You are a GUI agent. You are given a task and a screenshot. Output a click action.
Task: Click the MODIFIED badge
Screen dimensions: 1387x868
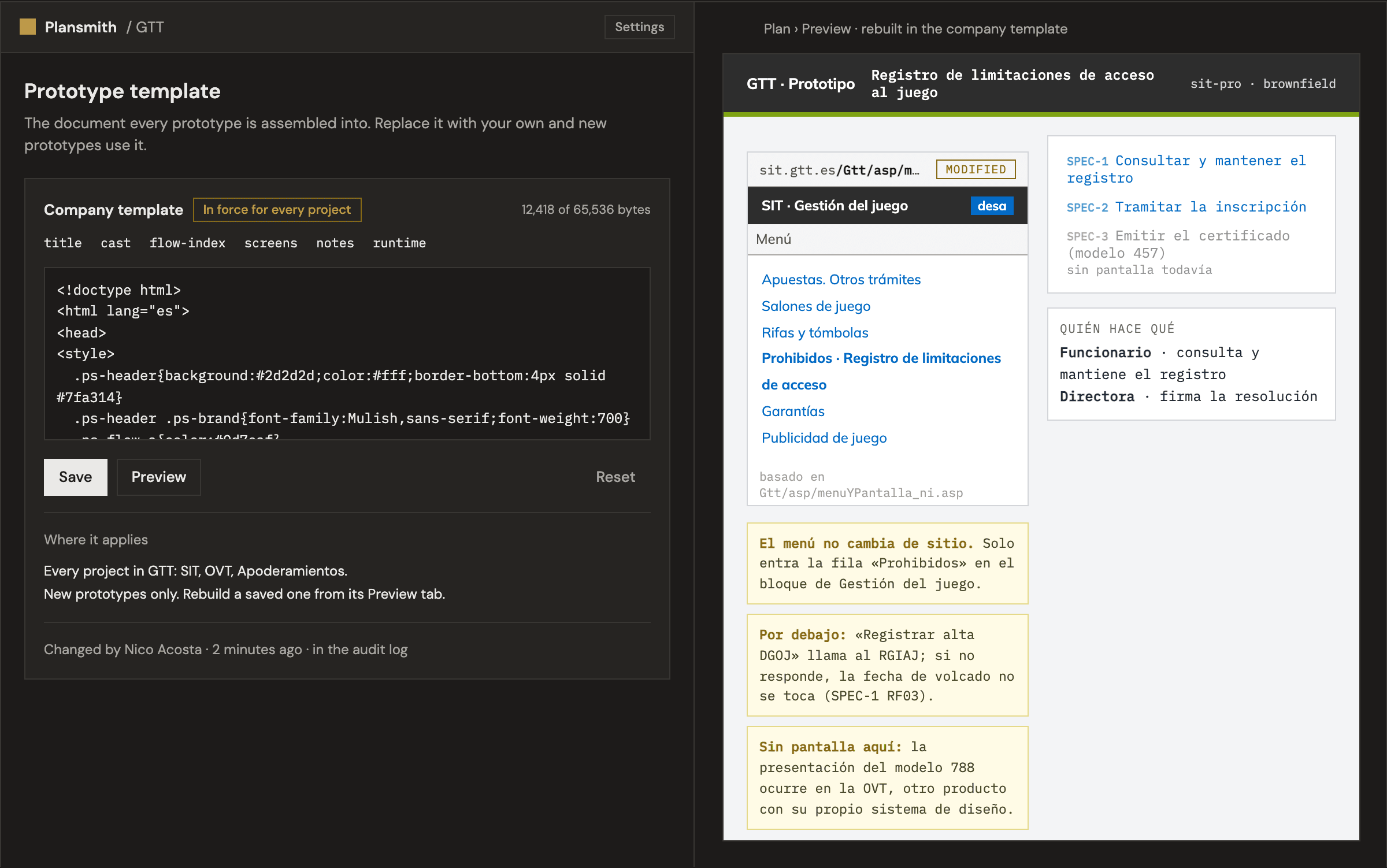coord(976,169)
